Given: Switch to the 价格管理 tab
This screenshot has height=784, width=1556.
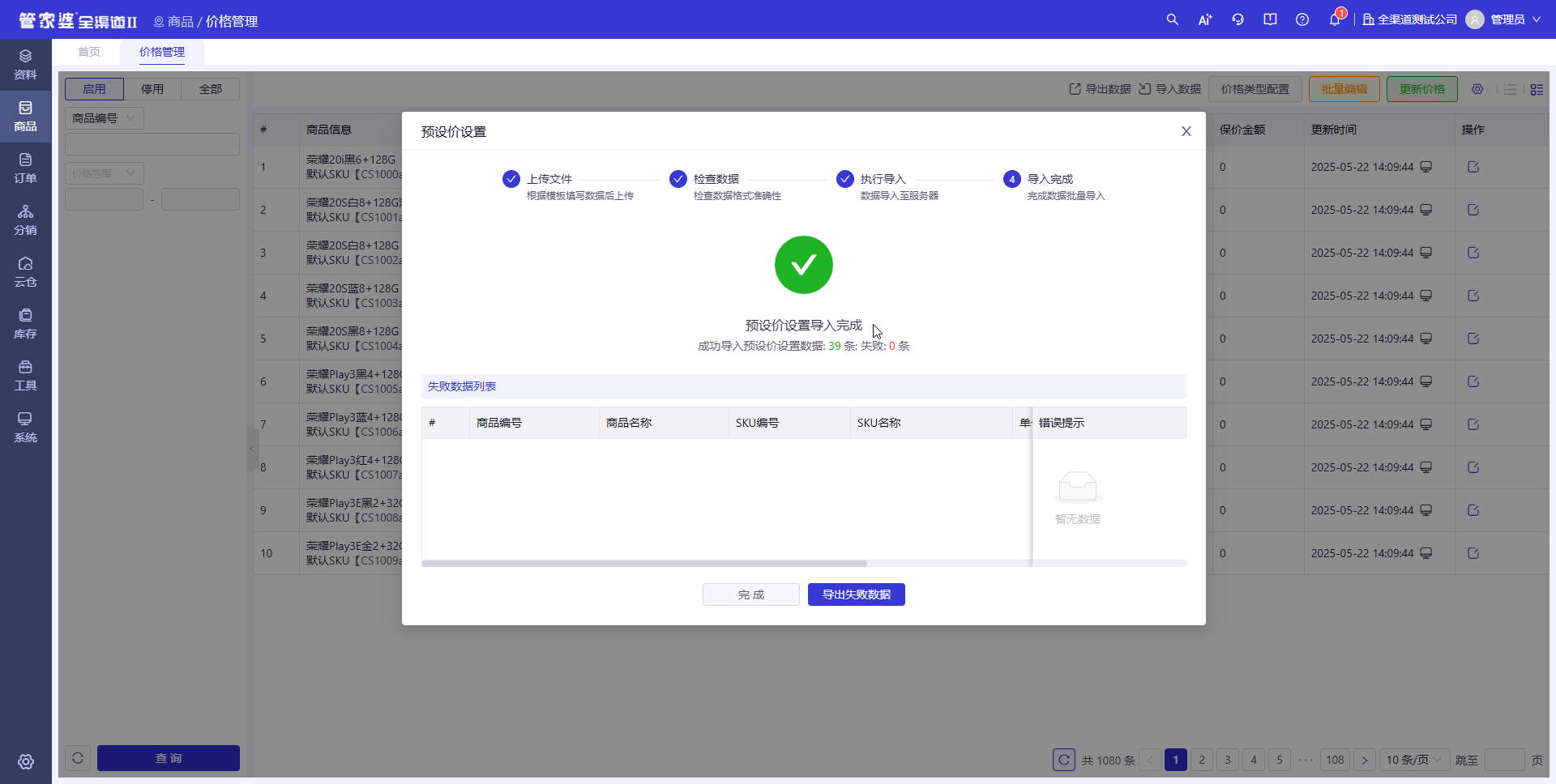Looking at the screenshot, I should [162, 52].
